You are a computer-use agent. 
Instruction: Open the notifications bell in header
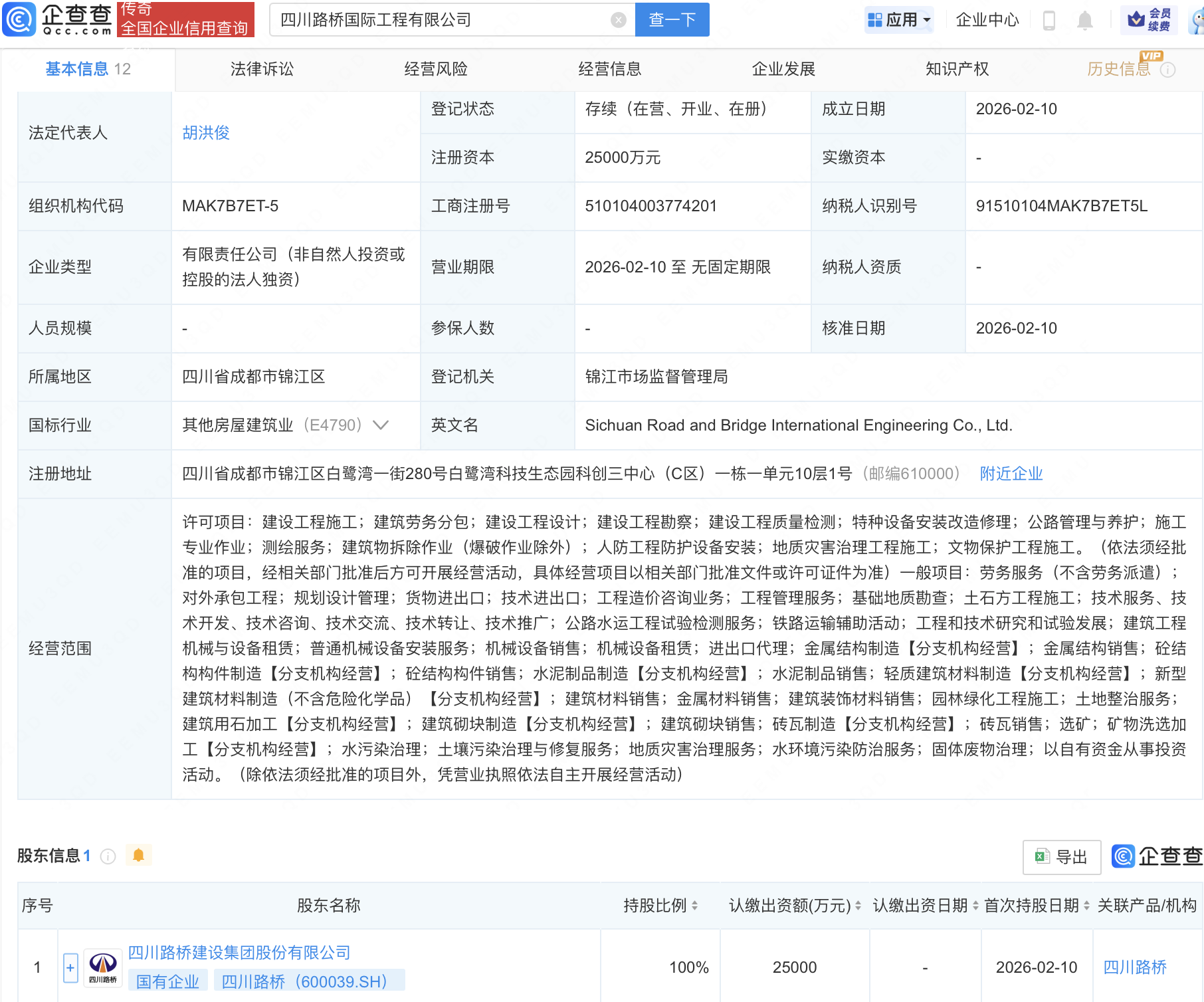(x=1084, y=20)
